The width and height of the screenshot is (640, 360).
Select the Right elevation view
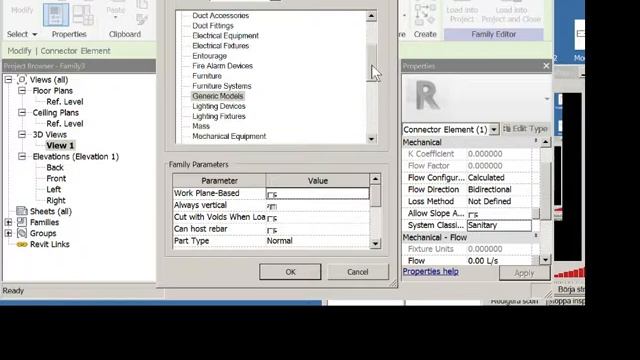pos(56,200)
